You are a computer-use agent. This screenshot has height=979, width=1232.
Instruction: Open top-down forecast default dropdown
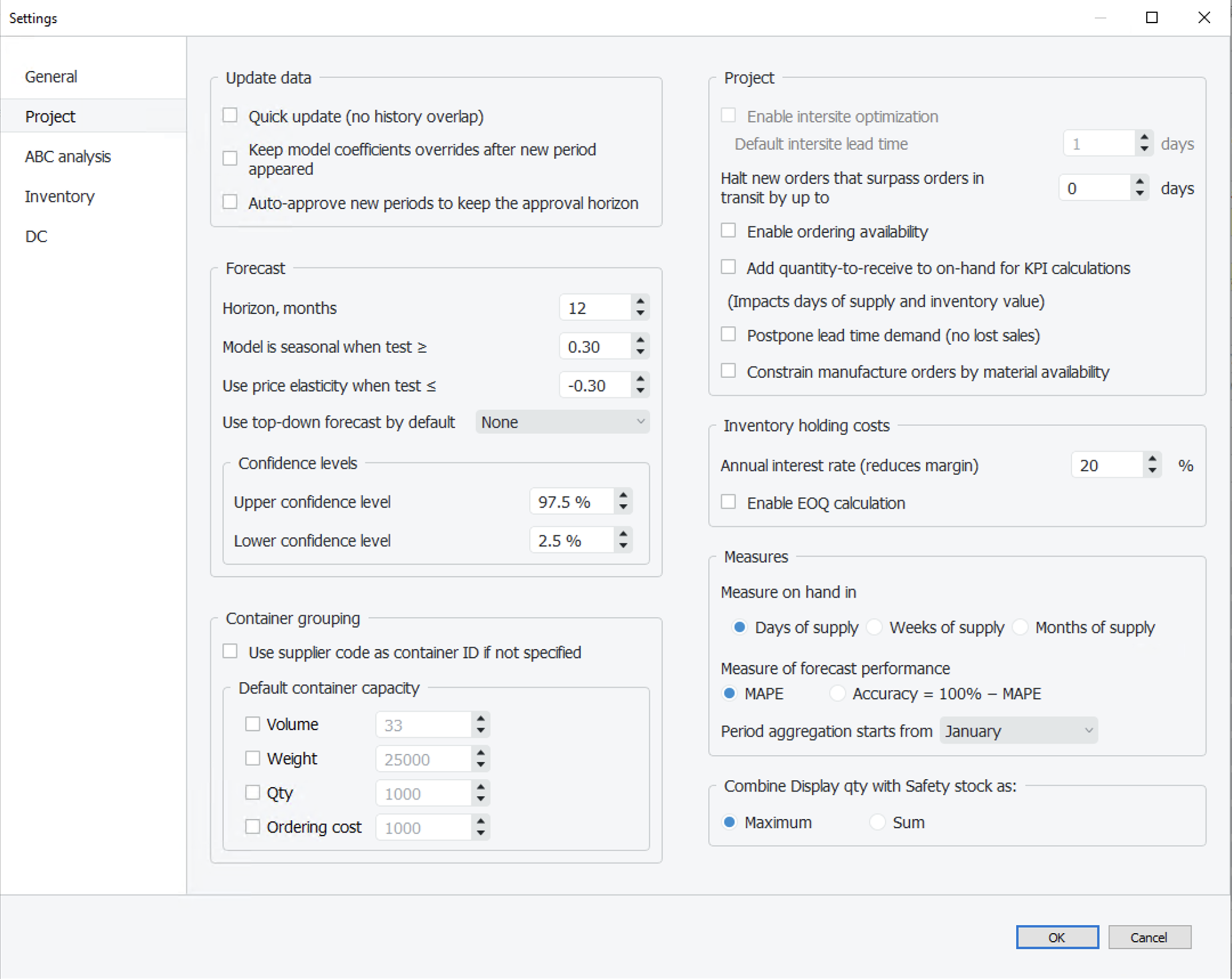click(x=562, y=422)
